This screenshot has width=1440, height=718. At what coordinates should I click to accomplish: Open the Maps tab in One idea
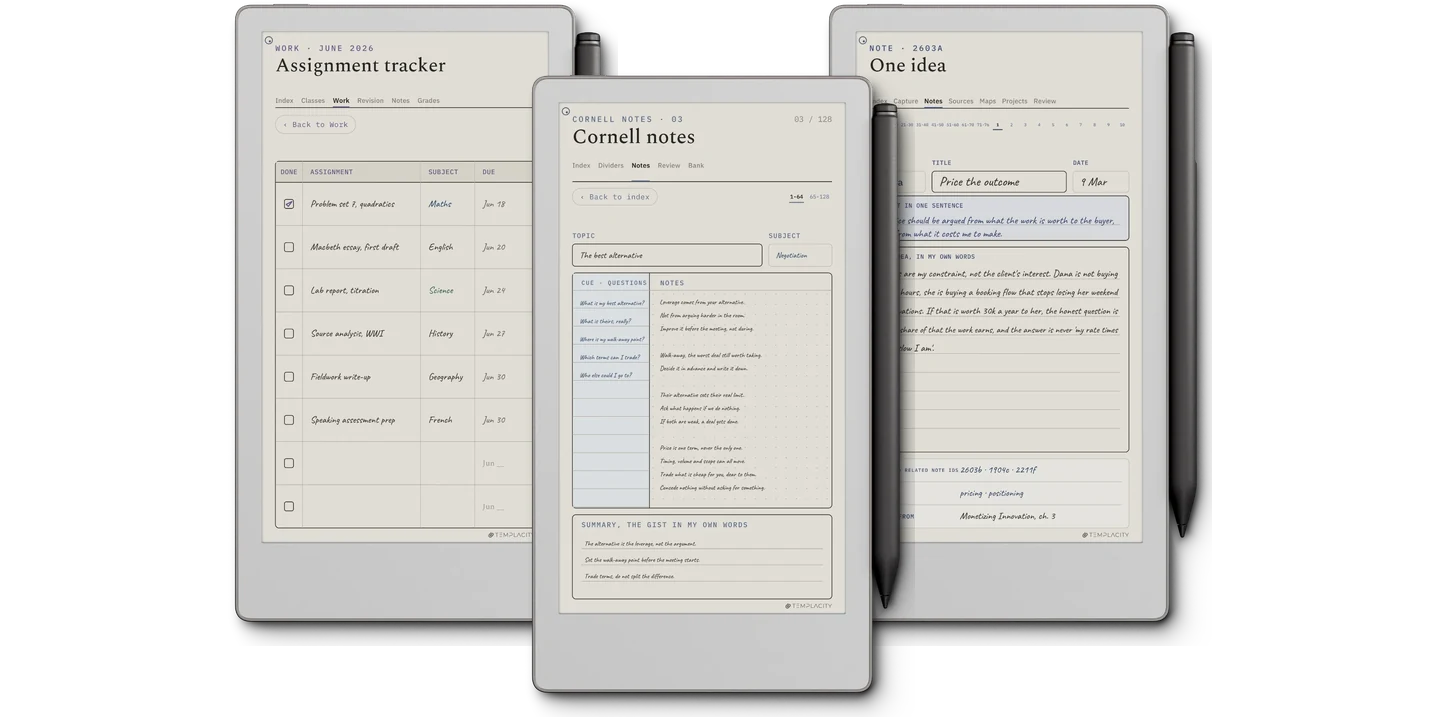pos(988,101)
